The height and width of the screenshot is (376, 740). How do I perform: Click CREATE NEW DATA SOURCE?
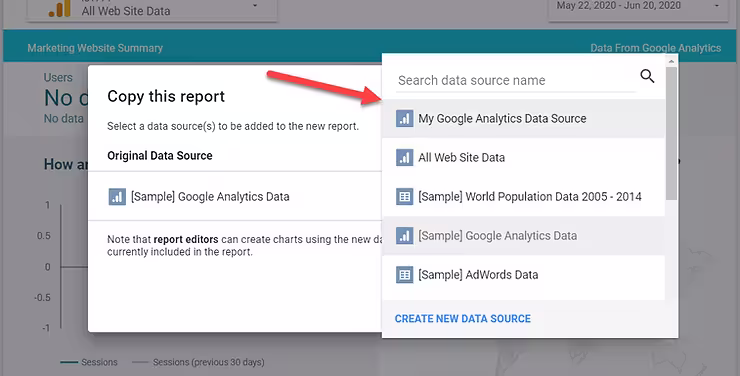point(462,319)
